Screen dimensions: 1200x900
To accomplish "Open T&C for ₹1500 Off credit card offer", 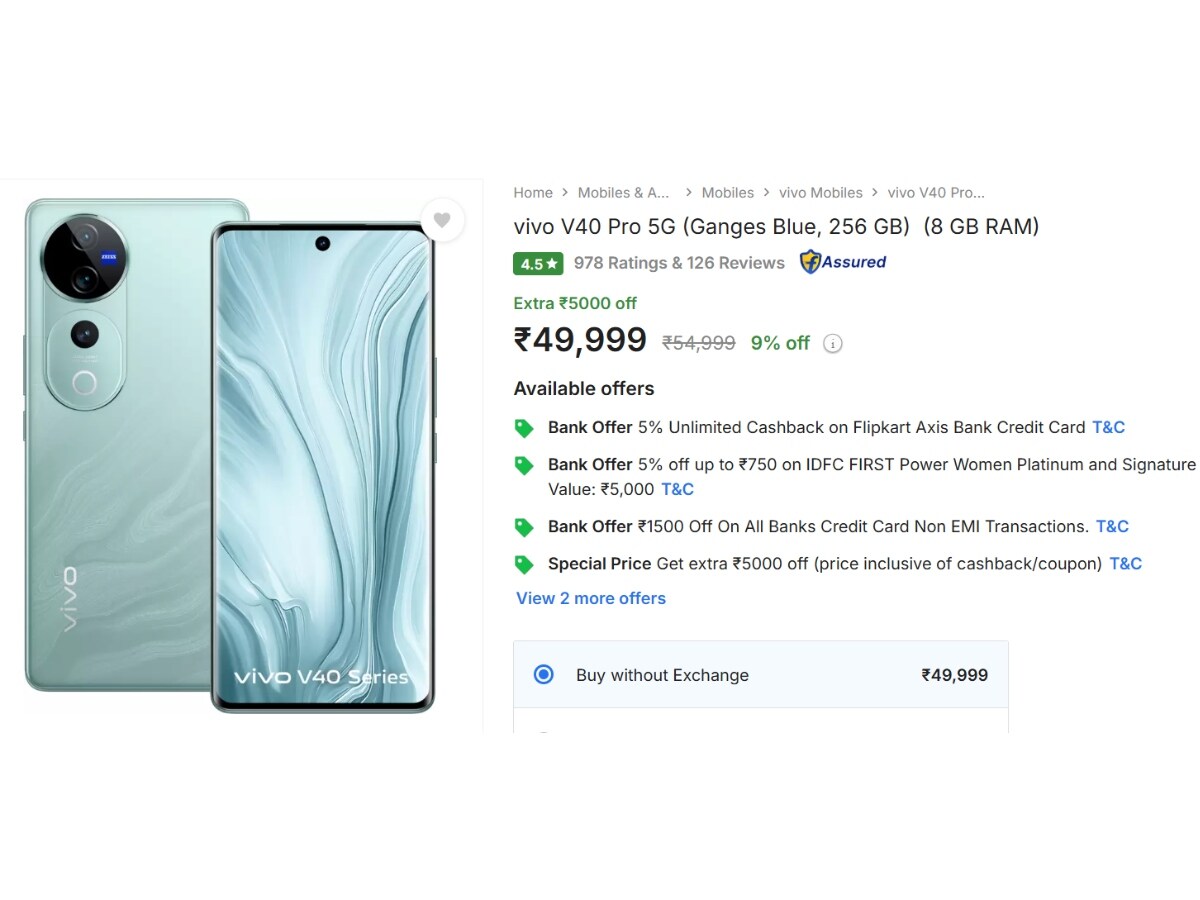I will click(1112, 527).
